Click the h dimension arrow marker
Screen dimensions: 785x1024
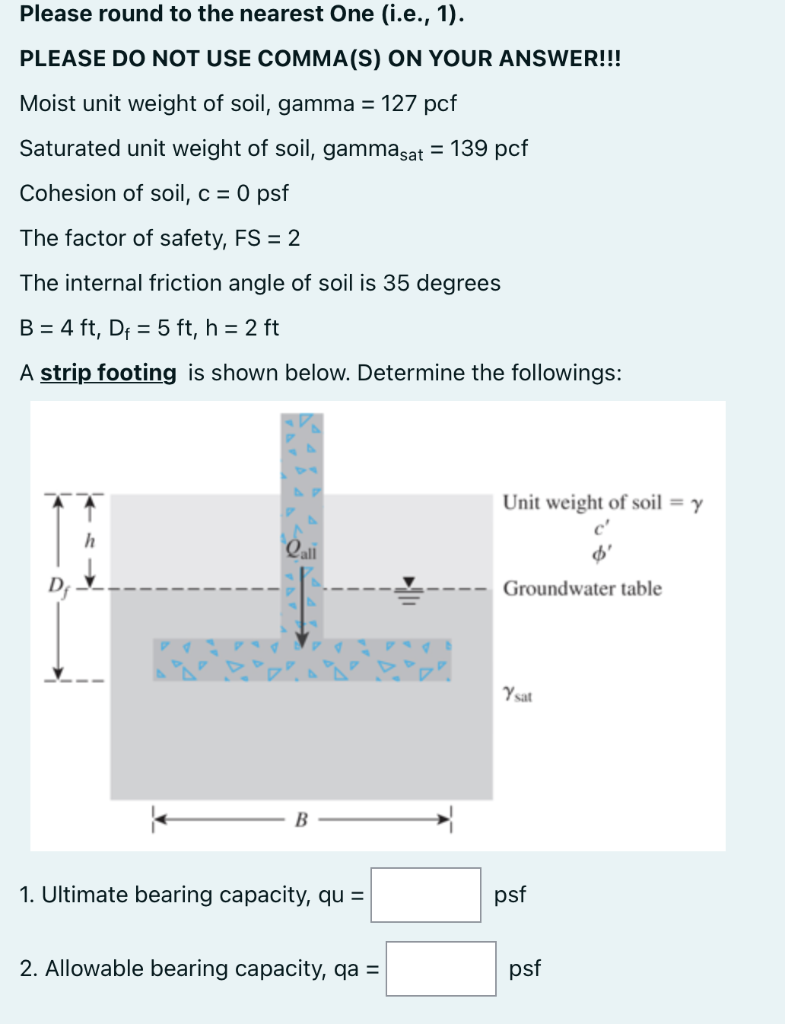88,540
